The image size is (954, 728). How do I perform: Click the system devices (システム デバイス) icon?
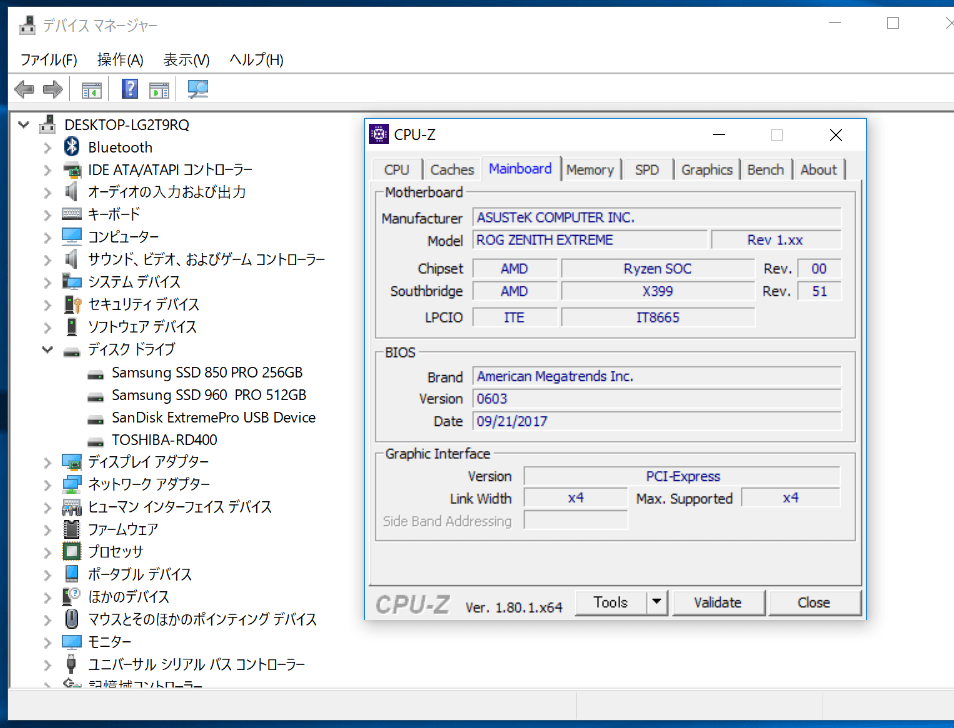click(x=72, y=282)
